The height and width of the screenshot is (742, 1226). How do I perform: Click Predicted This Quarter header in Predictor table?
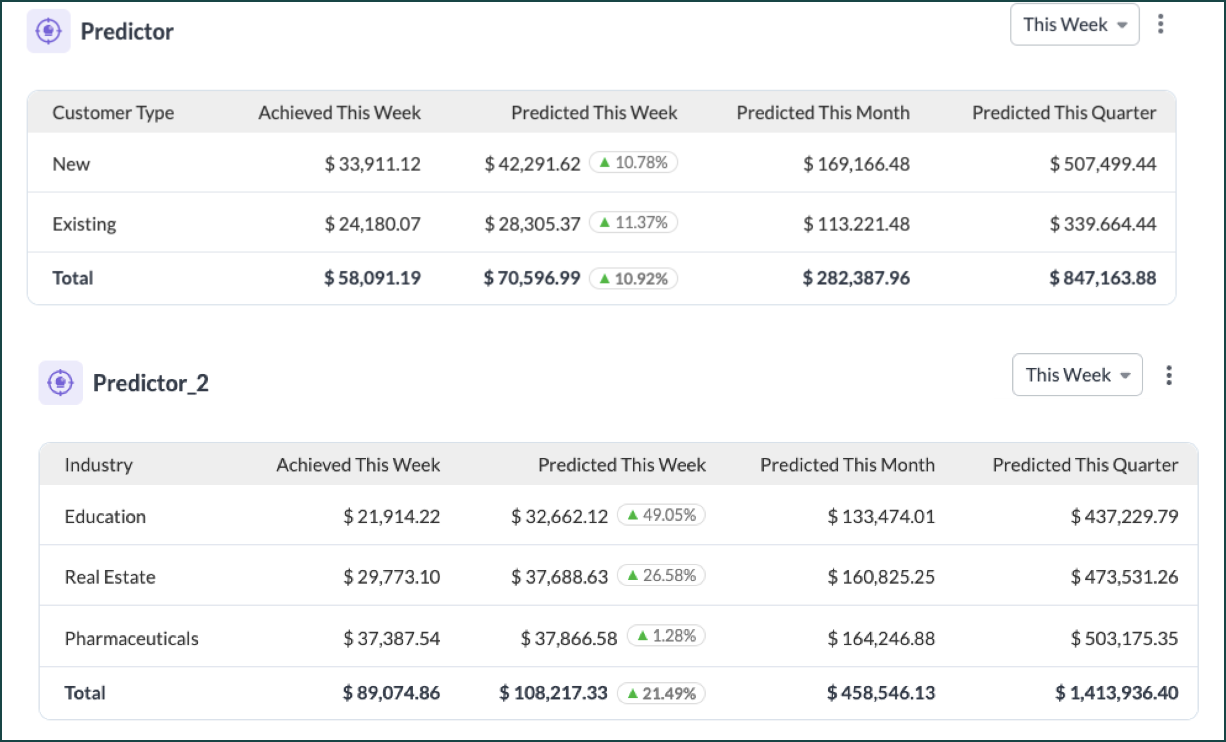[1064, 113]
